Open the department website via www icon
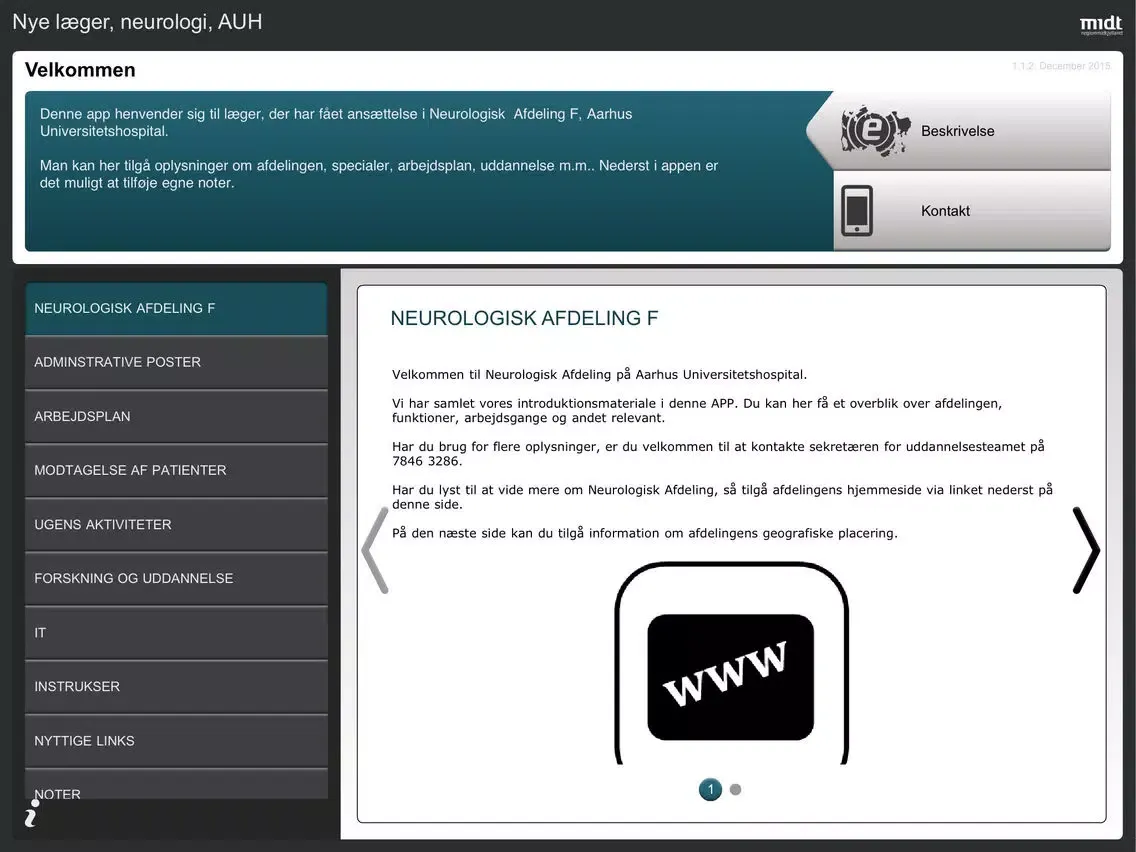Image resolution: width=1136 pixels, height=852 pixels. tap(731, 664)
